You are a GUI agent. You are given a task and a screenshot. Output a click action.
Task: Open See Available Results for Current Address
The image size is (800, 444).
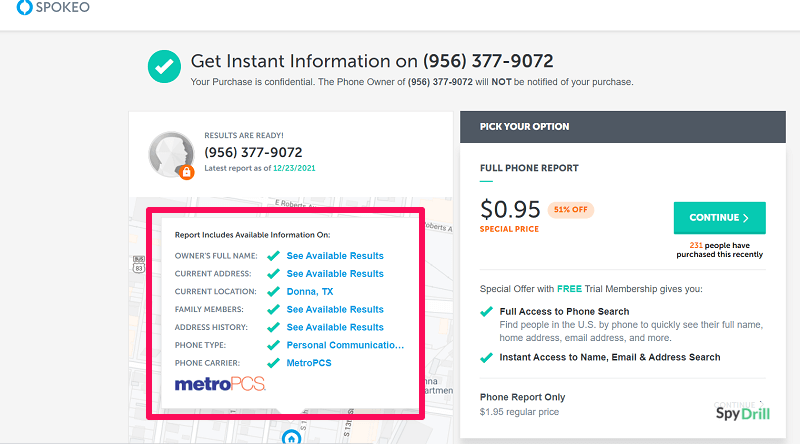[x=335, y=274]
